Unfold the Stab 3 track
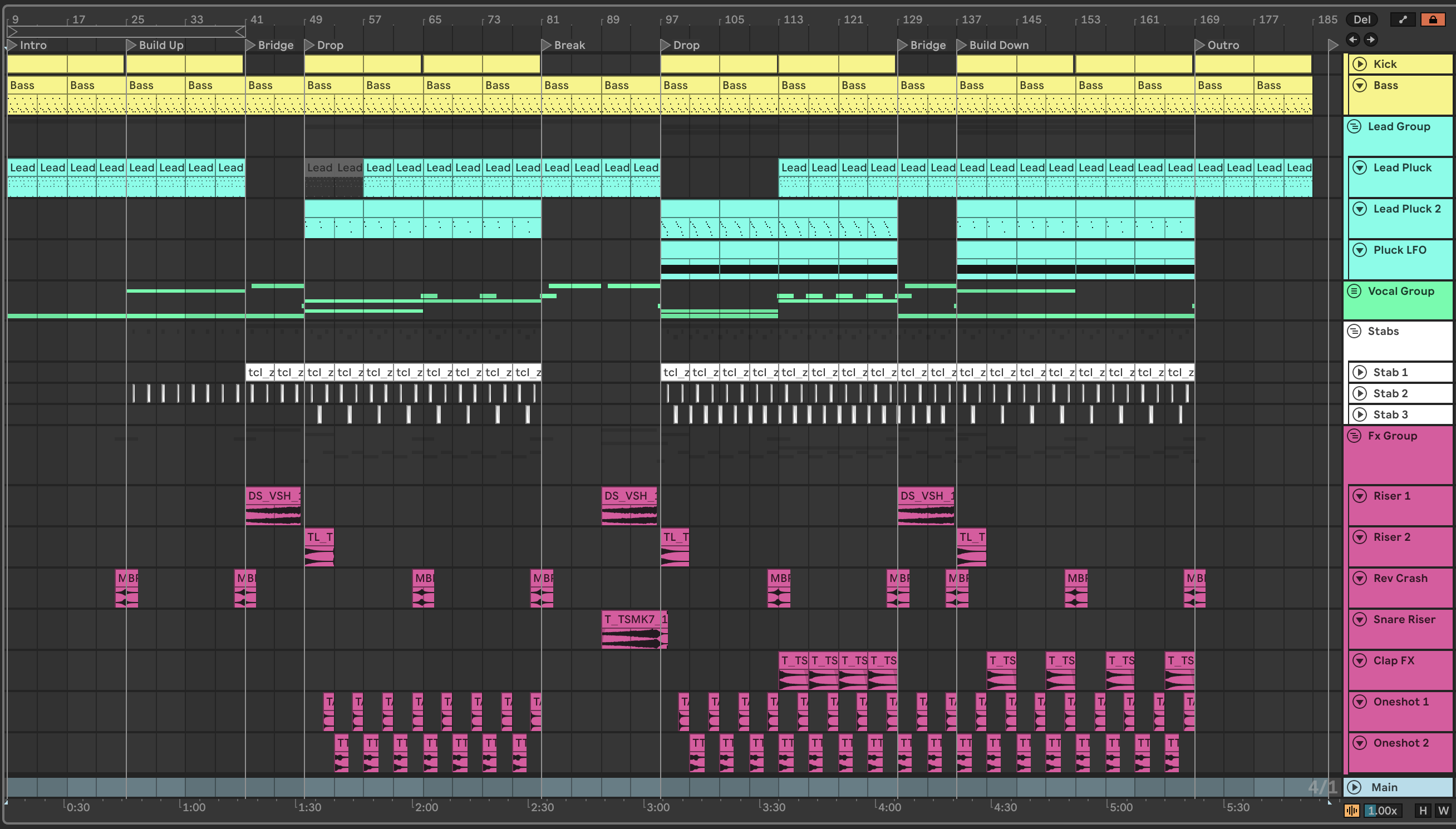Viewport: 1456px width, 829px height. pos(1360,414)
